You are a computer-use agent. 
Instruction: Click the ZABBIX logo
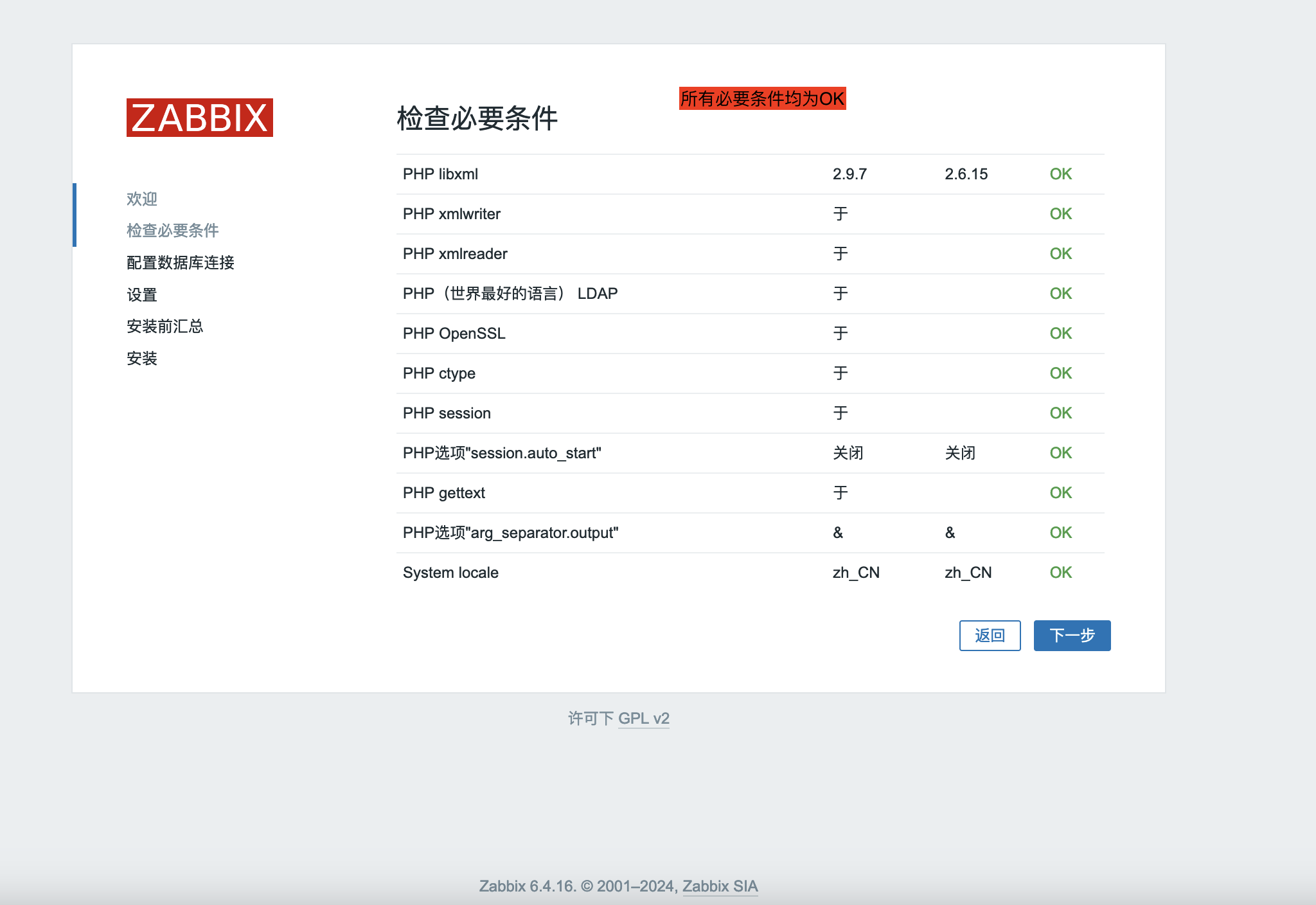click(x=199, y=118)
